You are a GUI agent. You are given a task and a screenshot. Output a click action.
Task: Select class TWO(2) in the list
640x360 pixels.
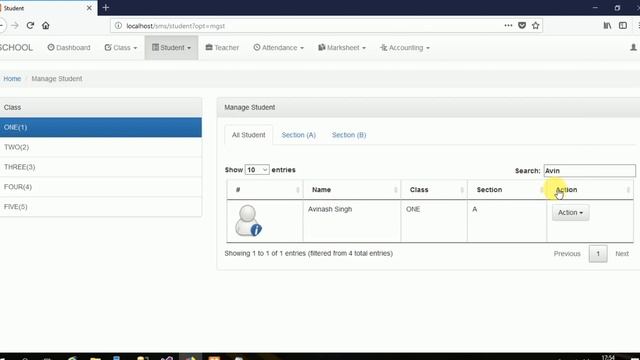tap(100, 147)
